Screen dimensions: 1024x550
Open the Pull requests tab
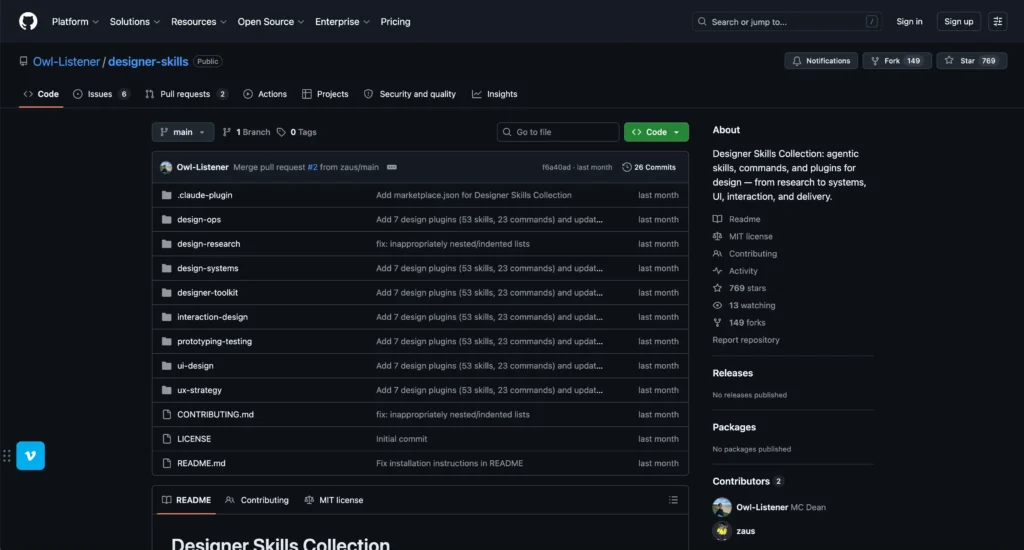(185, 94)
